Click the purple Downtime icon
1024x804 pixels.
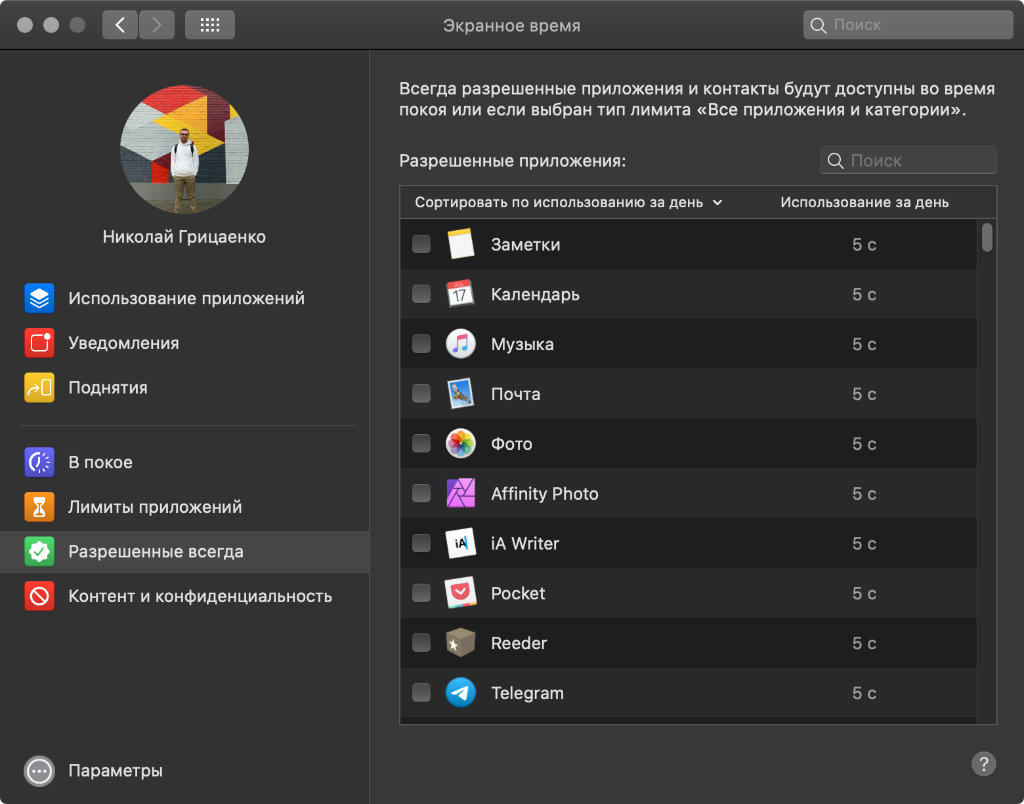point(39,462)
